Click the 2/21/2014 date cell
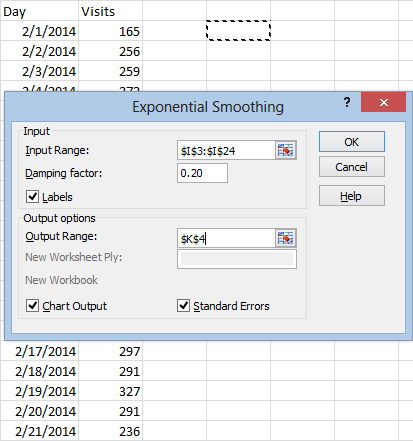413x441 pixels. click(x=40, y=431)
